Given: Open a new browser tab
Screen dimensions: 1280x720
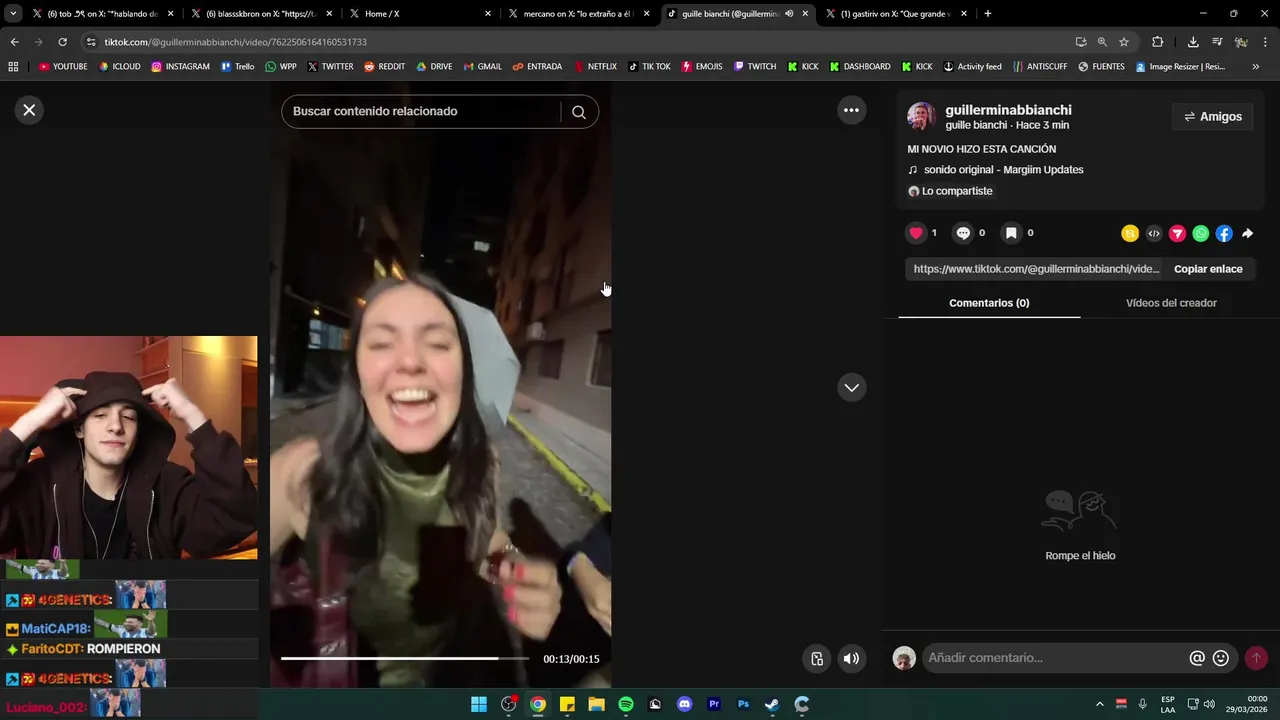Looking at the screenshot, I should pos(988,14).
